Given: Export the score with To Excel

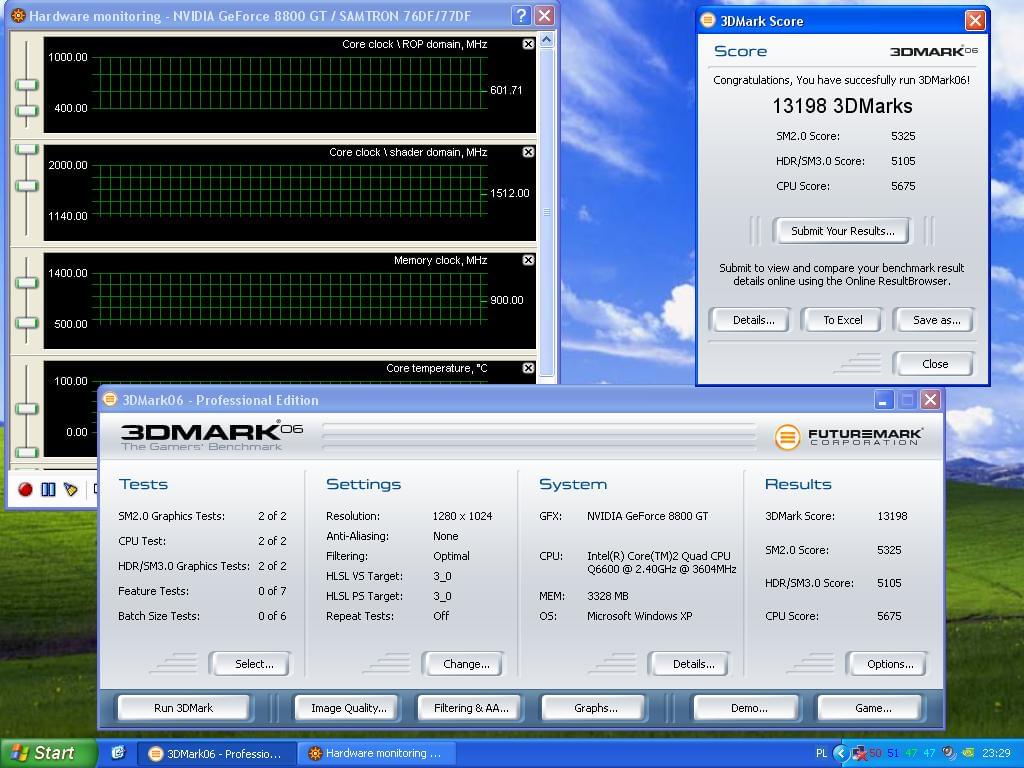Looking at the screenshot, I should [x=842, y=320].
